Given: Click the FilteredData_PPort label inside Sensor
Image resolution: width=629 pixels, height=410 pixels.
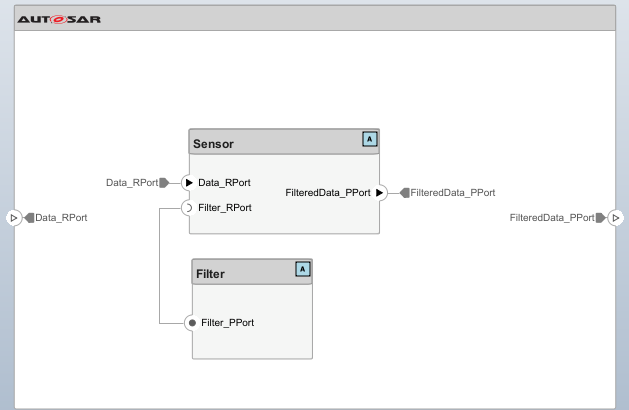Looking at the screenshot, I should (328, 192).
